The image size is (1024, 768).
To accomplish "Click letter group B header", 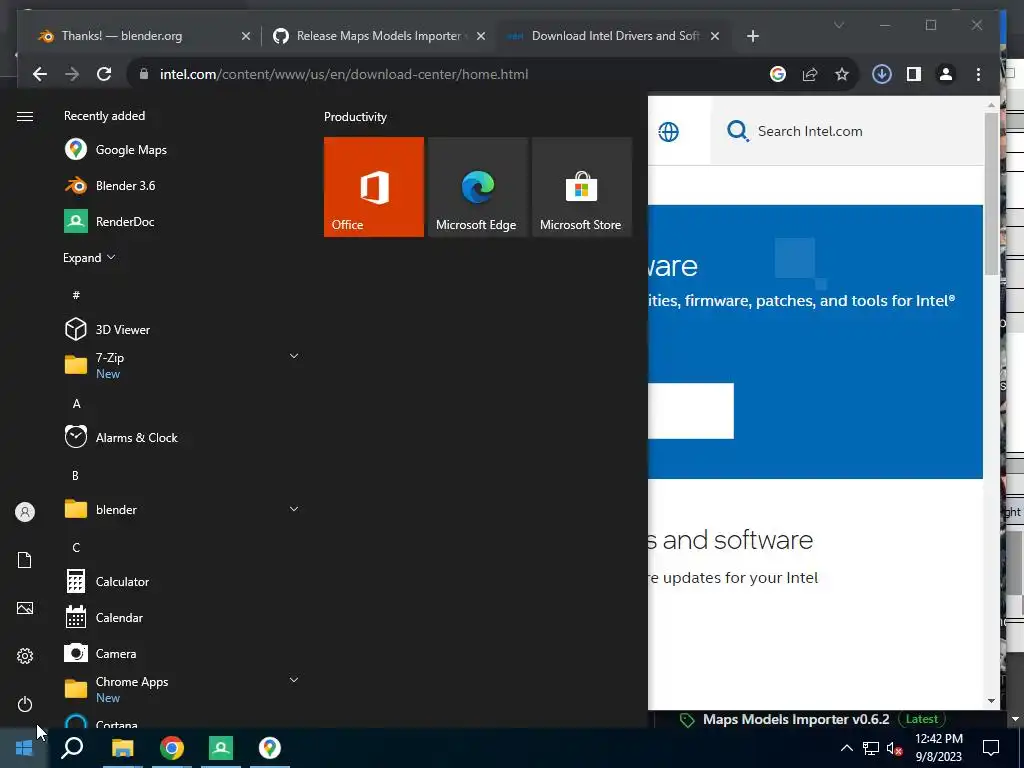I will tap(75, 475).
